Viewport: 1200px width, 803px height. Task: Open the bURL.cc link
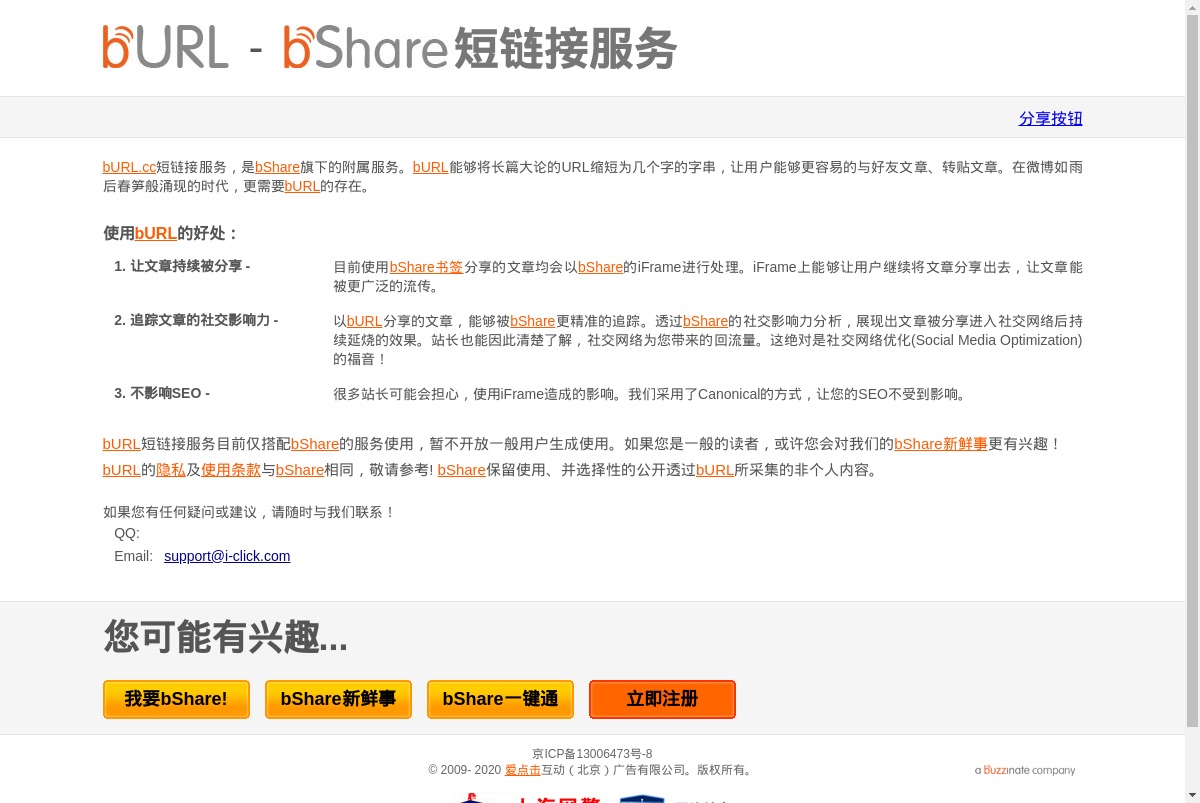[x=129, y=167]
